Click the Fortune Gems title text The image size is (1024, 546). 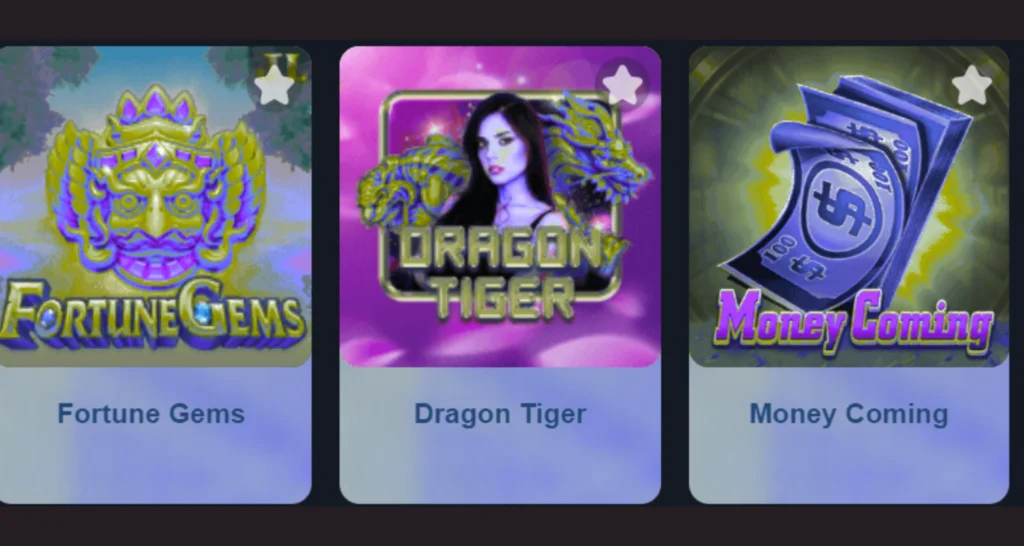(x=151, y=414)
